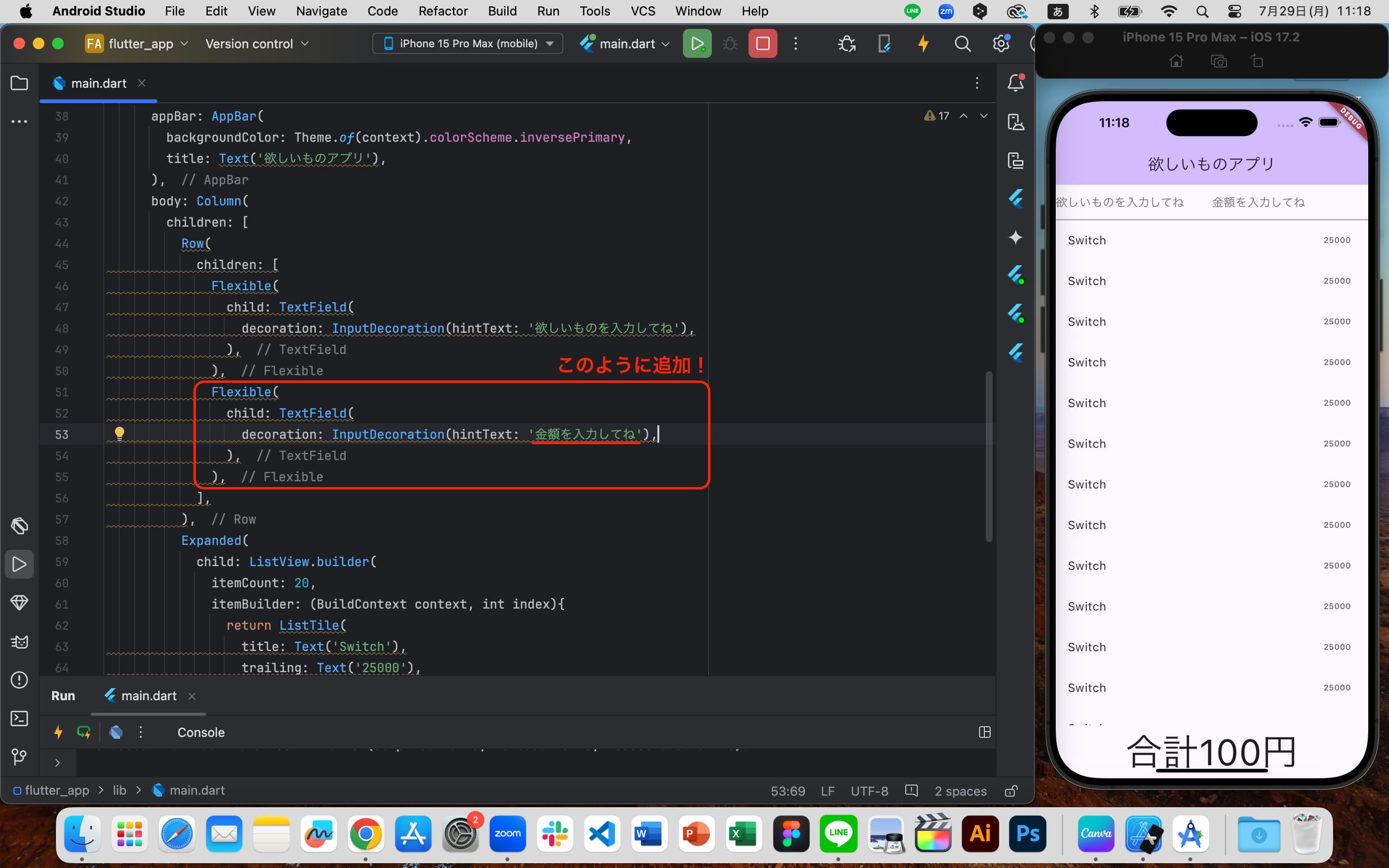Click the Run button to execute app
This screenshot has width=1389, height=868.
point(697,43)
